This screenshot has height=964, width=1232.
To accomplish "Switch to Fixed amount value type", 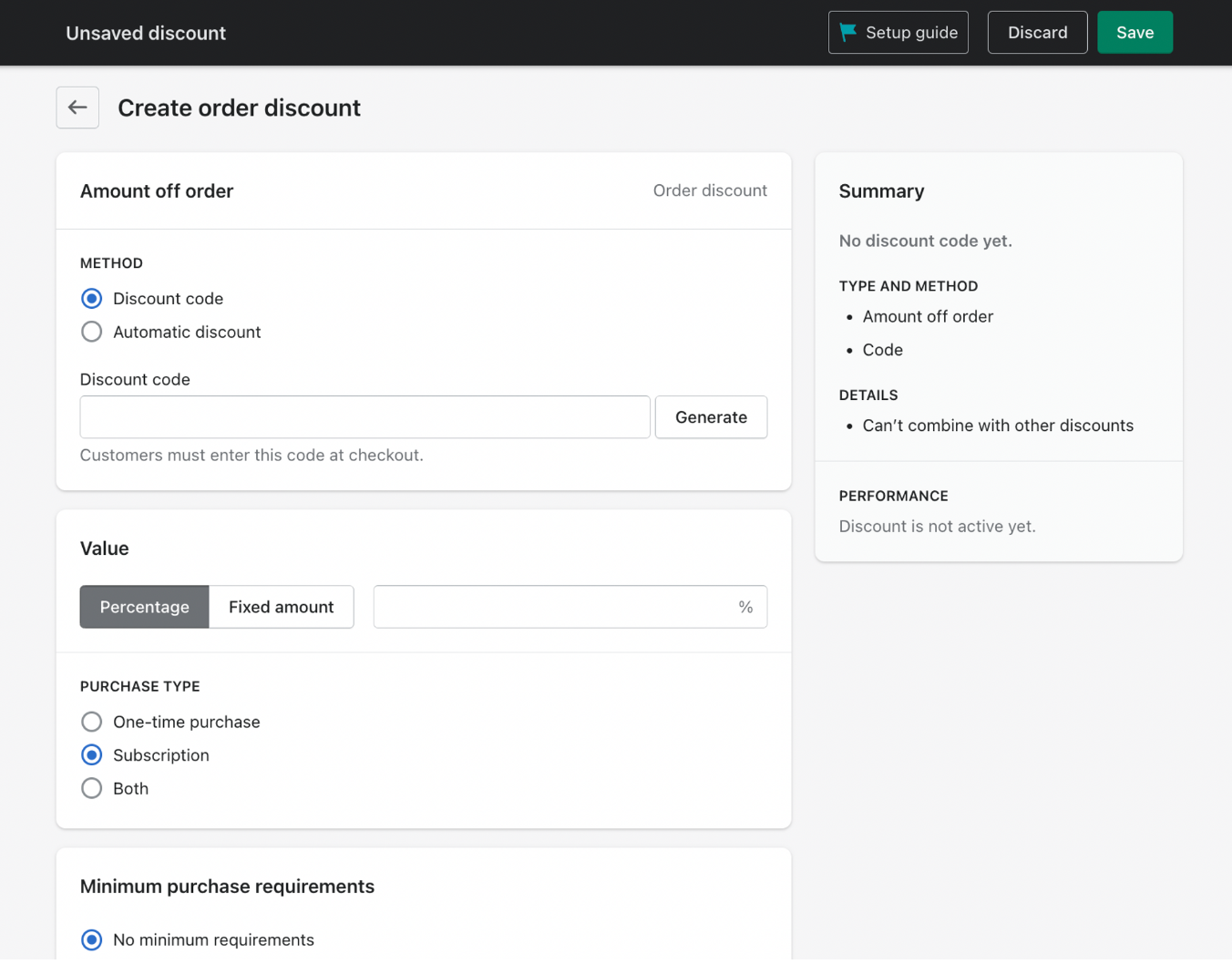I will [x=281, y=607].
